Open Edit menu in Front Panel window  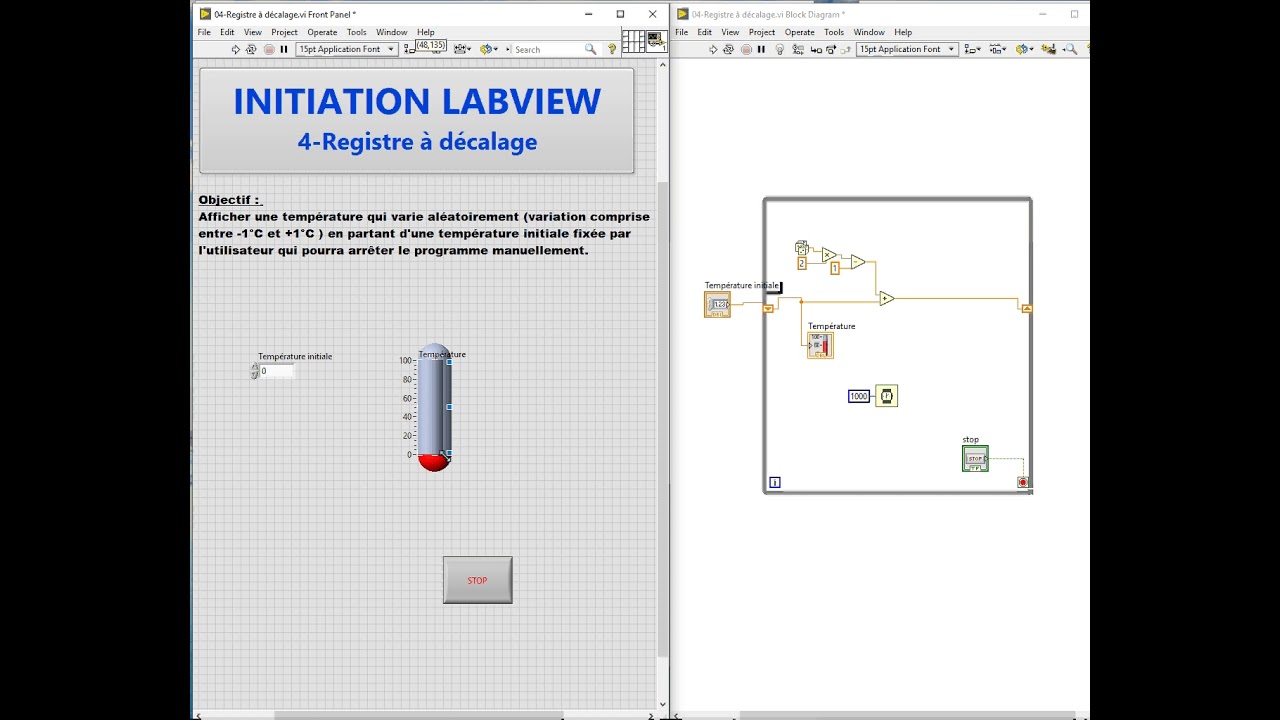point(227,32)
